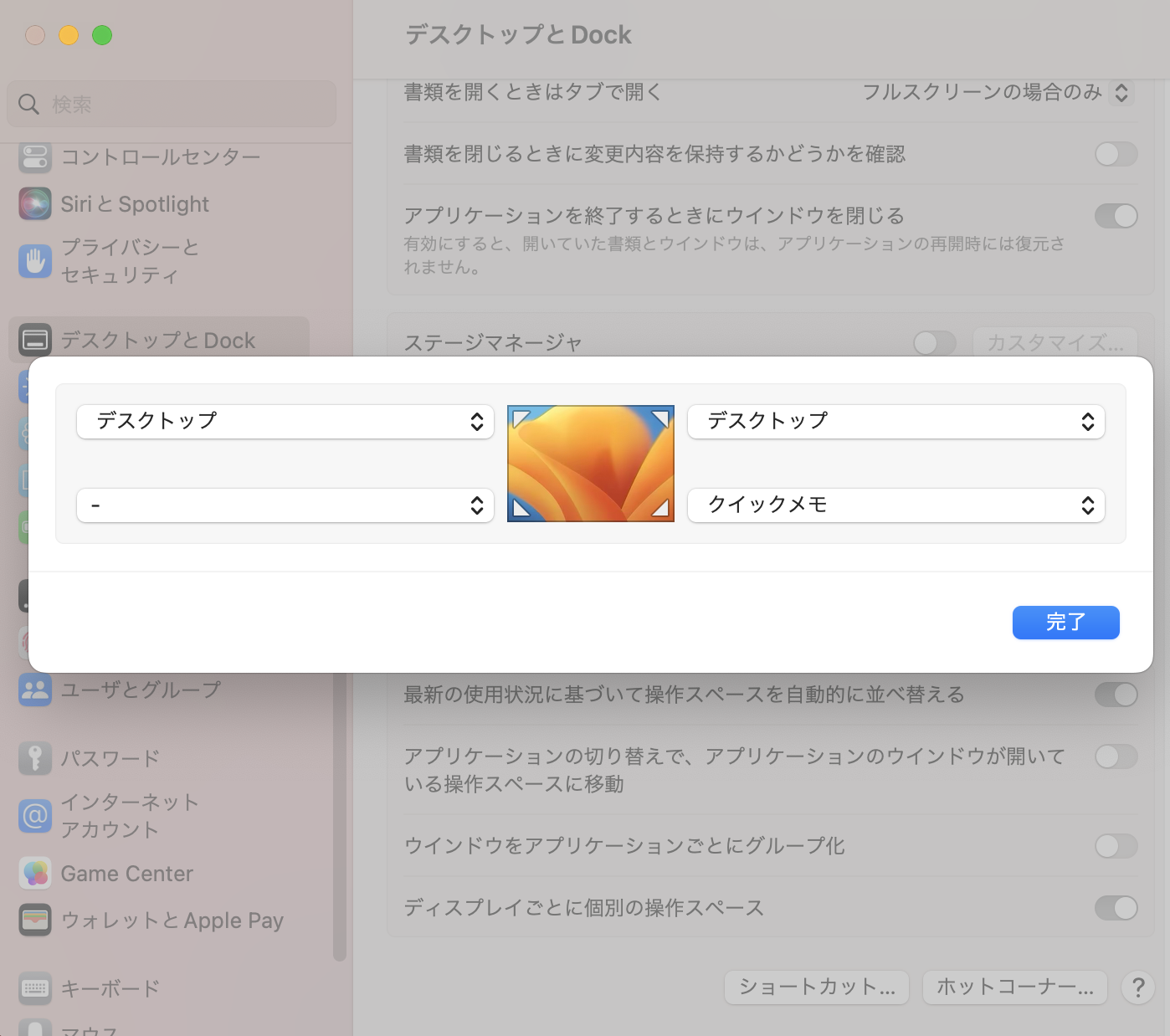
Task: Change the クイックメモ bottom-right corner dropdown
Action: point(896,505)
